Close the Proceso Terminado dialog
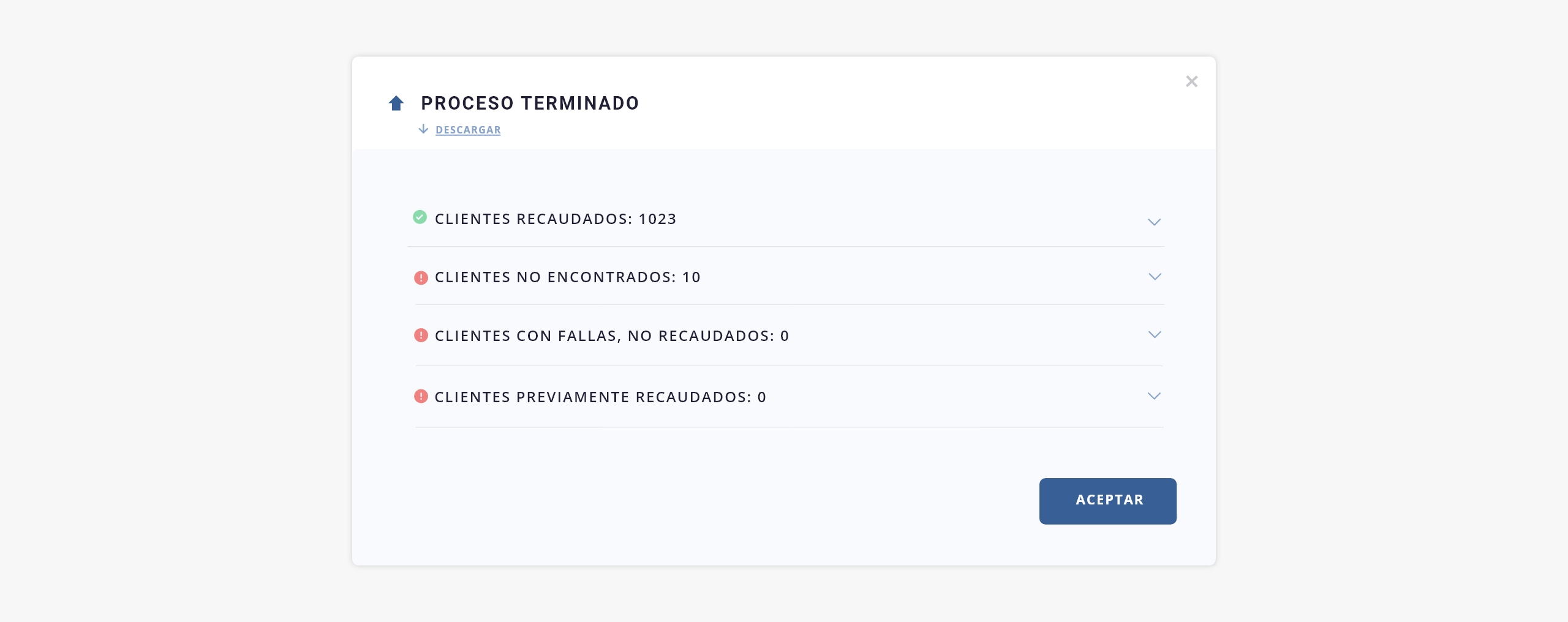Viewport: 1568px width, 622px height. coord(1191,81)
